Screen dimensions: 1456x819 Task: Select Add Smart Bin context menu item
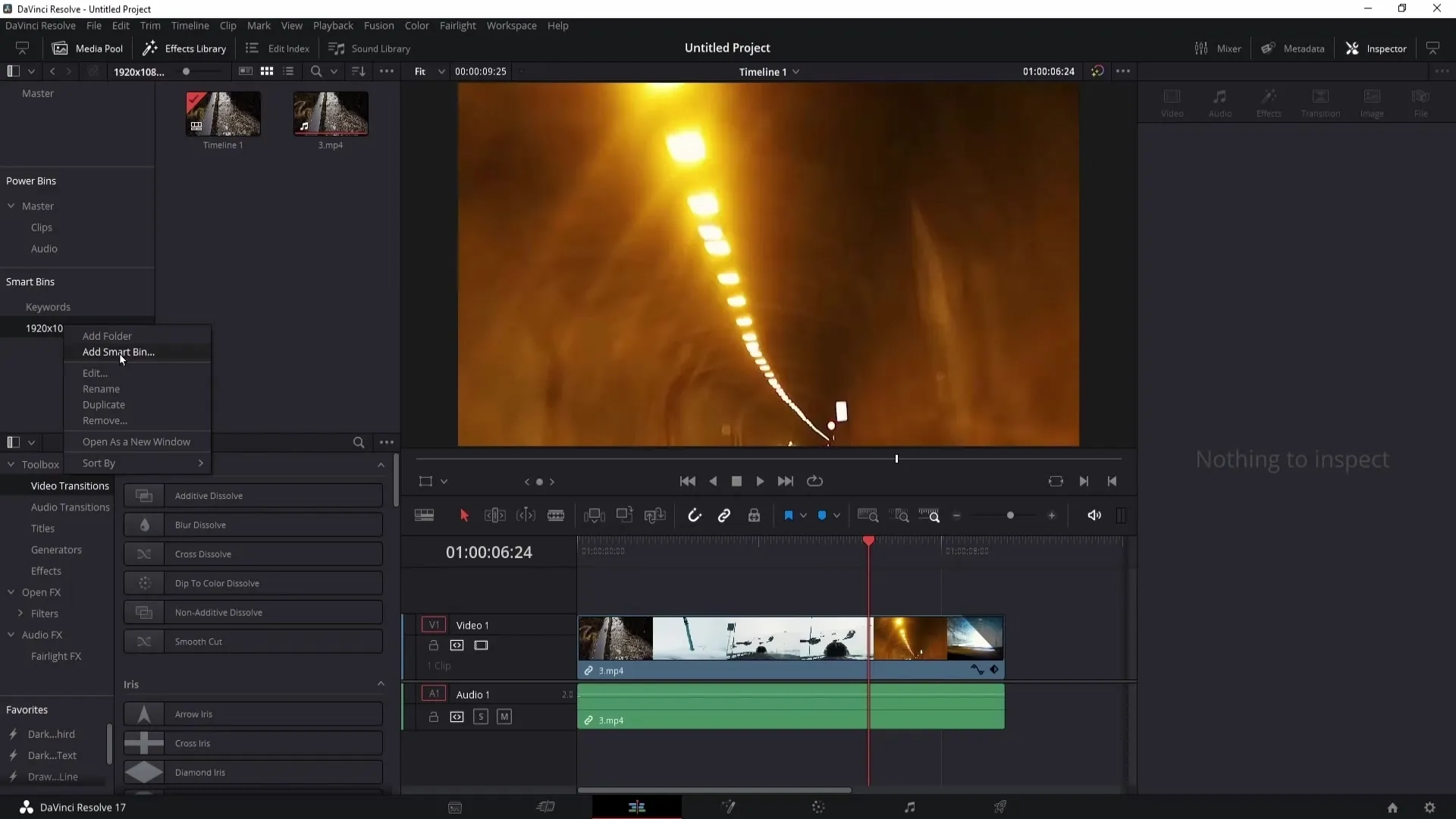pos(119,352)
